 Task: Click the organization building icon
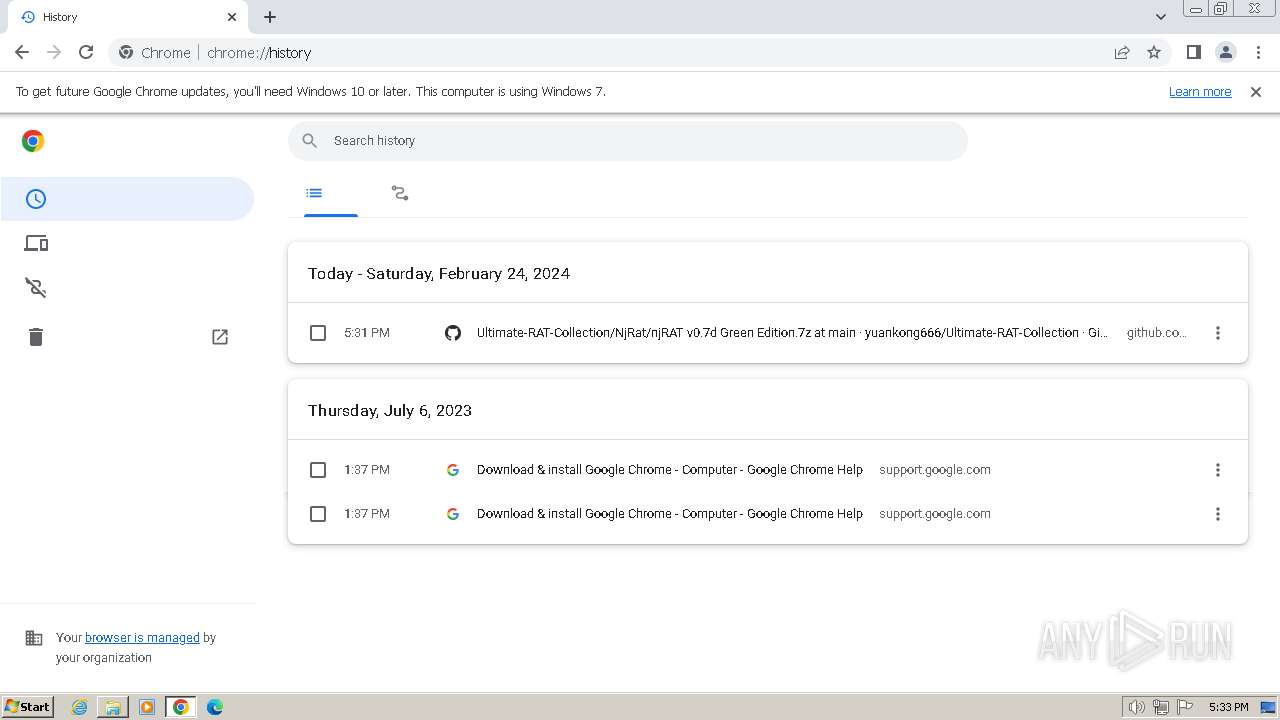point(34,638)
